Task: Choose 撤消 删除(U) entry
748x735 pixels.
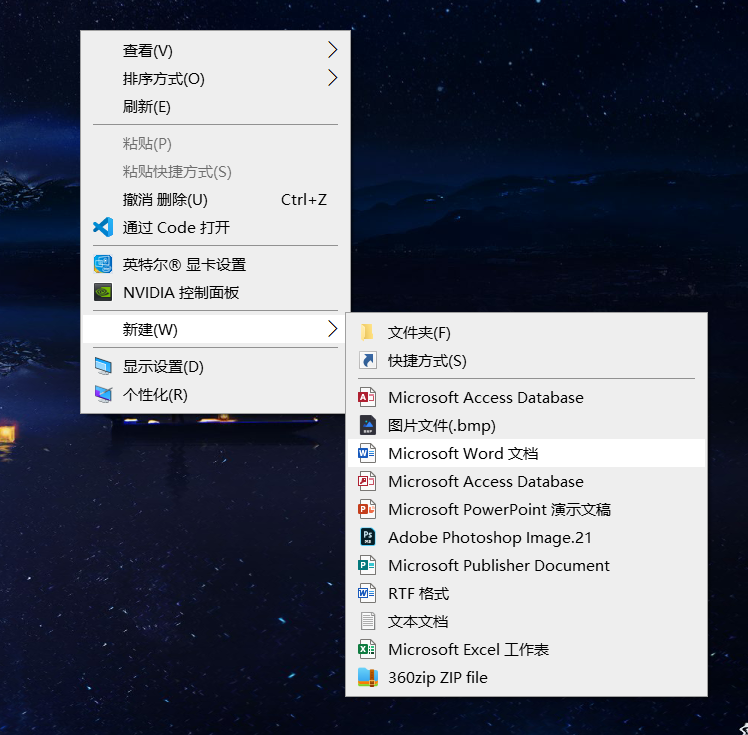Action: click(216, 199)
